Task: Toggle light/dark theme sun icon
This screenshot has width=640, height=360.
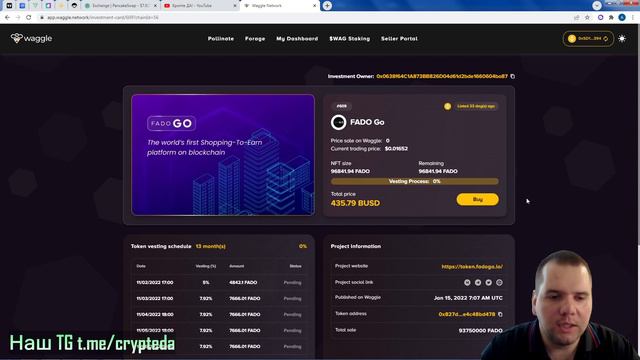Action: 622,39
